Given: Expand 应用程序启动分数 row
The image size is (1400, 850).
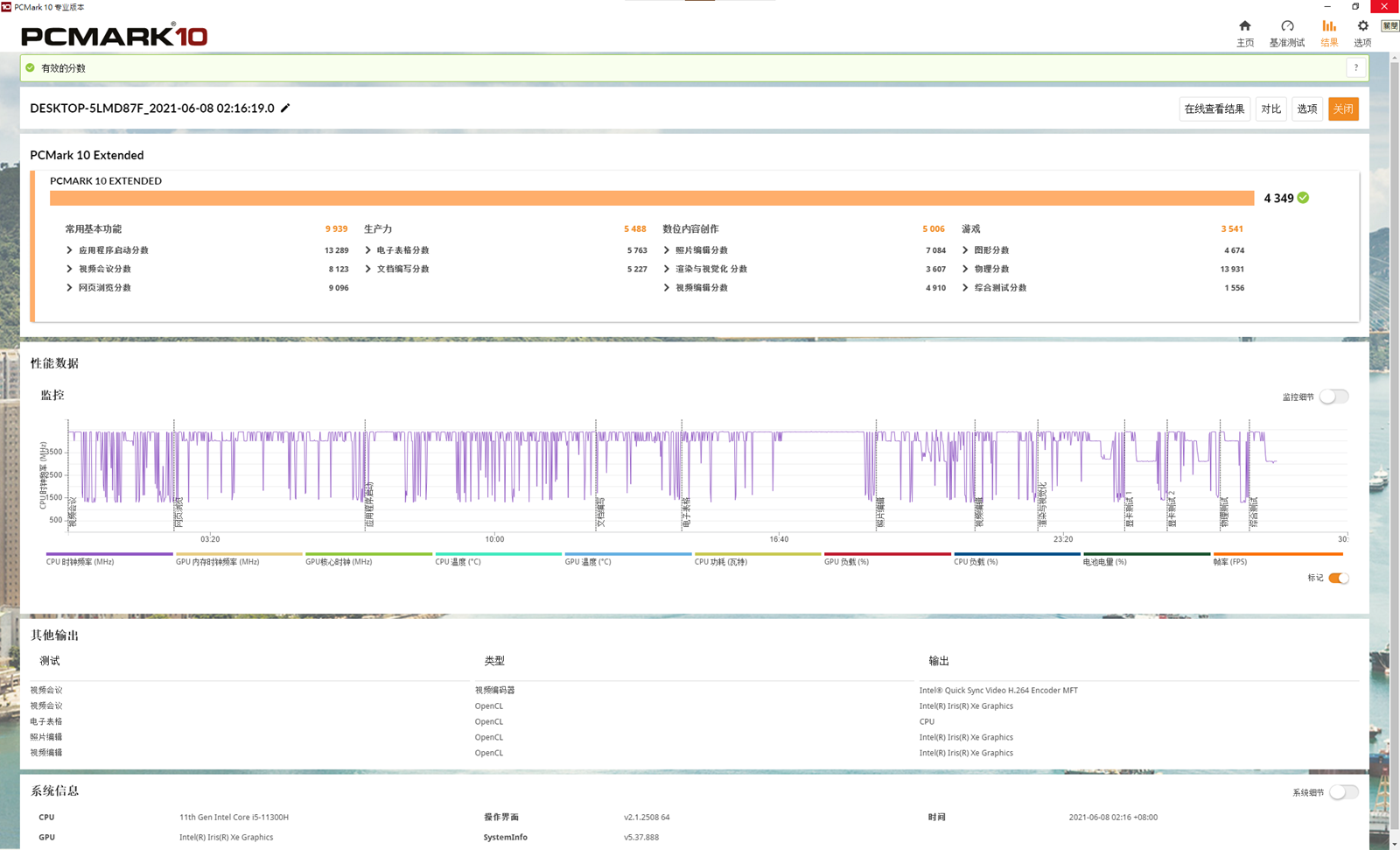Looking at the screenshot, I should 69,250.
